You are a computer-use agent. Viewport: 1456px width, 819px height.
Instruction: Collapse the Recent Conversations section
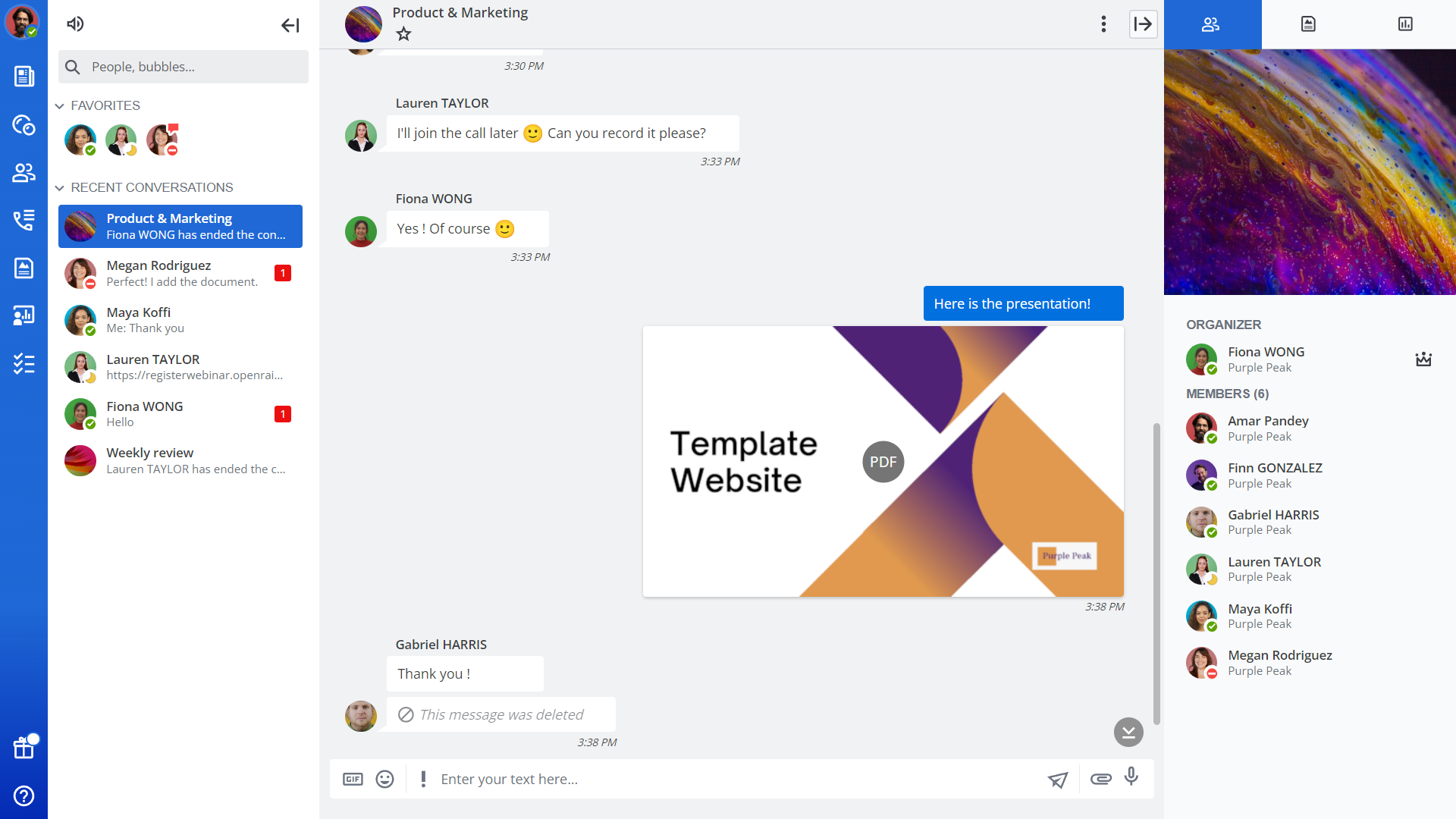[59, 188]
